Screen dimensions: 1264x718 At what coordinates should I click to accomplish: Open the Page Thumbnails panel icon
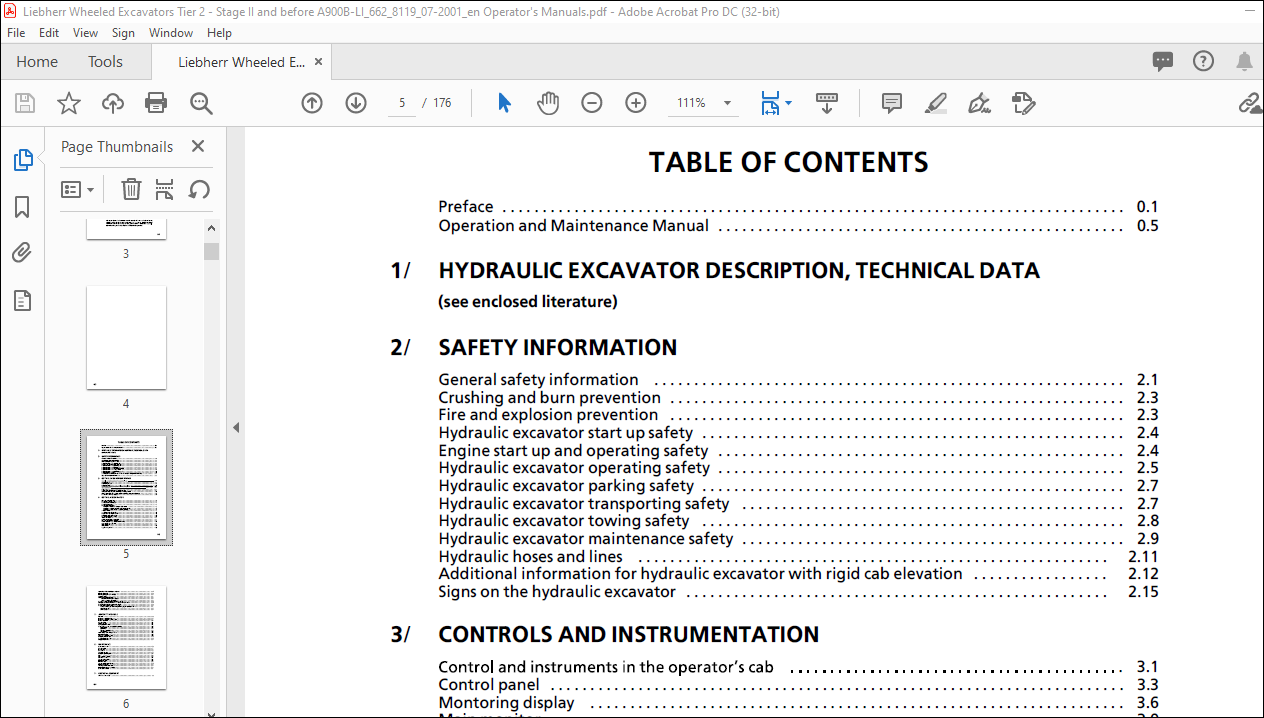tap(23, 160)
